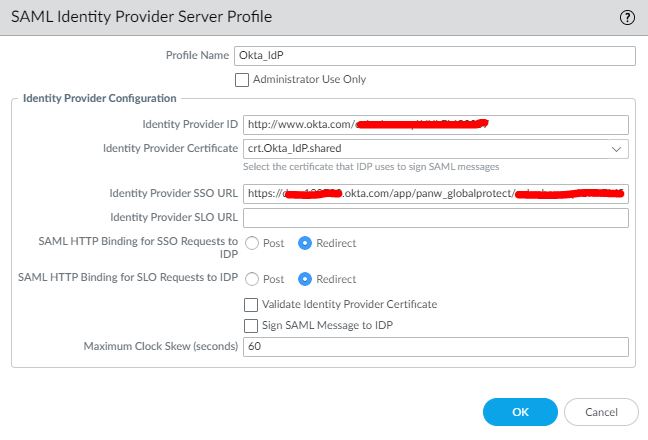The width and height of the screenshot is (648, 440).
Task: Expand the Identity Provider Certificate dropdown arrow
Action: pyautogui.click(x=617, y=149)
